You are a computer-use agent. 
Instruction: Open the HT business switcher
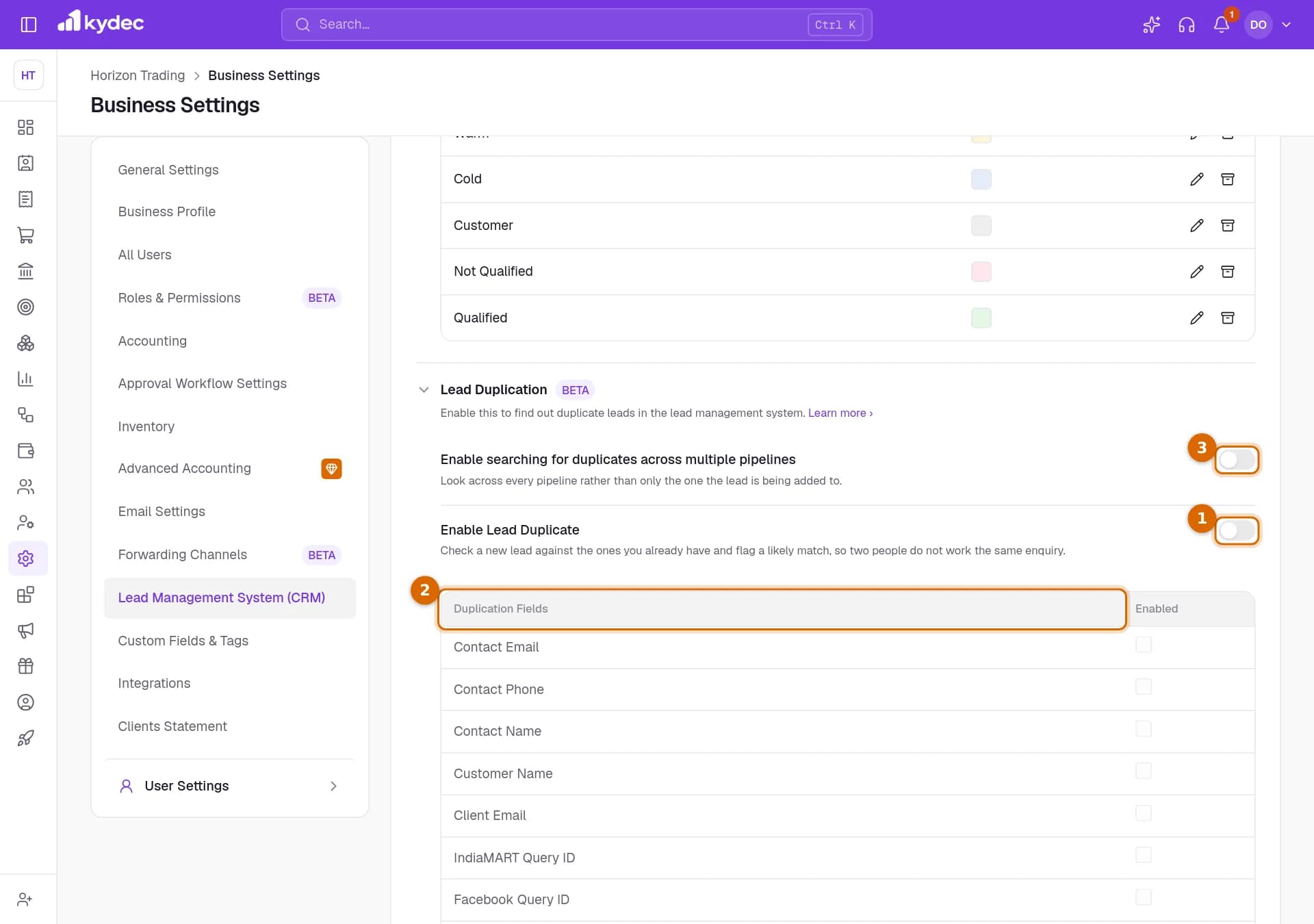tap(28, 75)
